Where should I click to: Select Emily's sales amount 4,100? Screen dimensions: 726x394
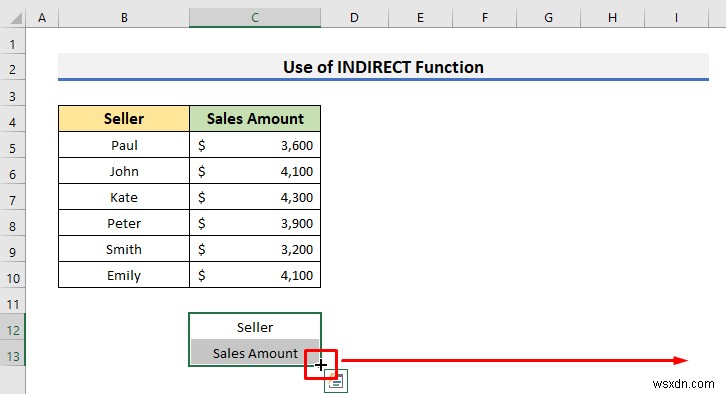pyautogui.click(x=255, y=275)
